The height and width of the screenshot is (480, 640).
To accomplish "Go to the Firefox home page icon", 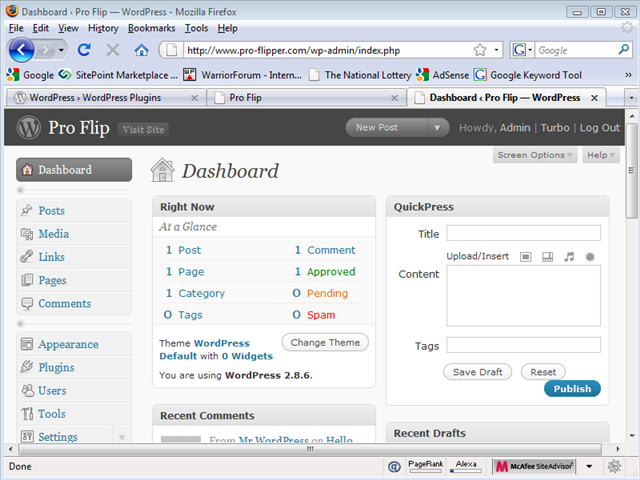I will coord(142,50).
